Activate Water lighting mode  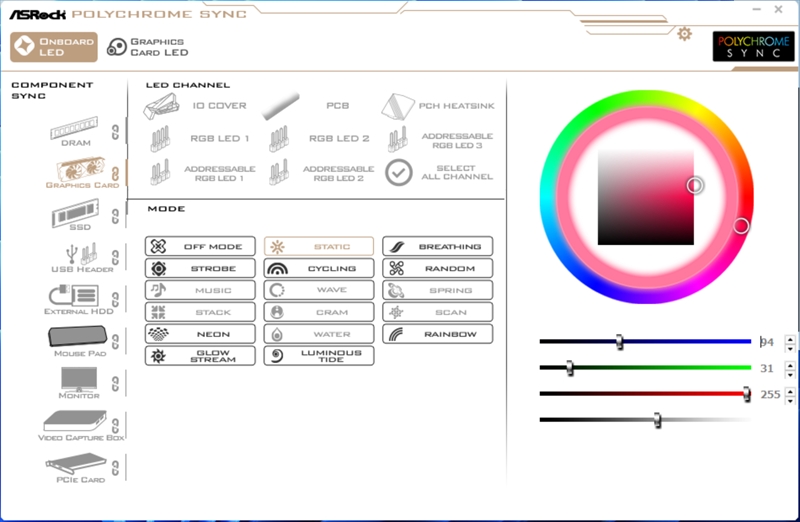coord(319,334)
